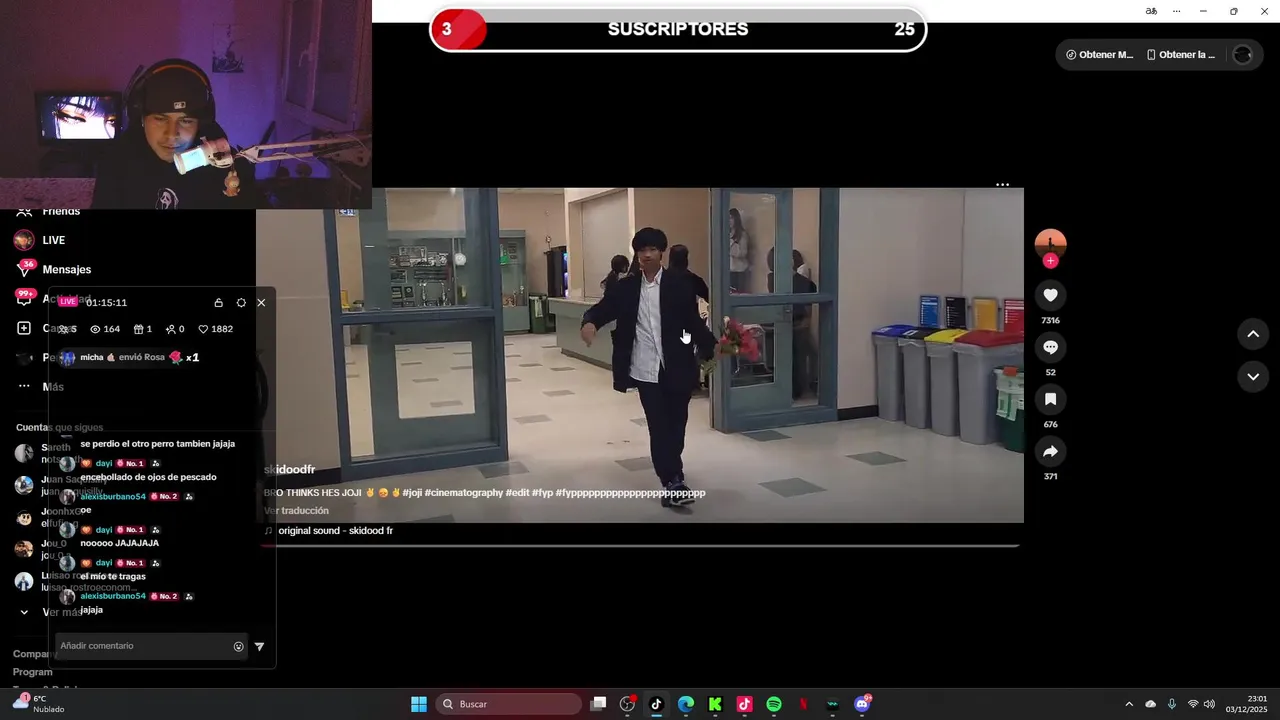Screen dimensions: 1280x720
Task: Share the video with the arrow icon
Action: tap(1050, 451)
